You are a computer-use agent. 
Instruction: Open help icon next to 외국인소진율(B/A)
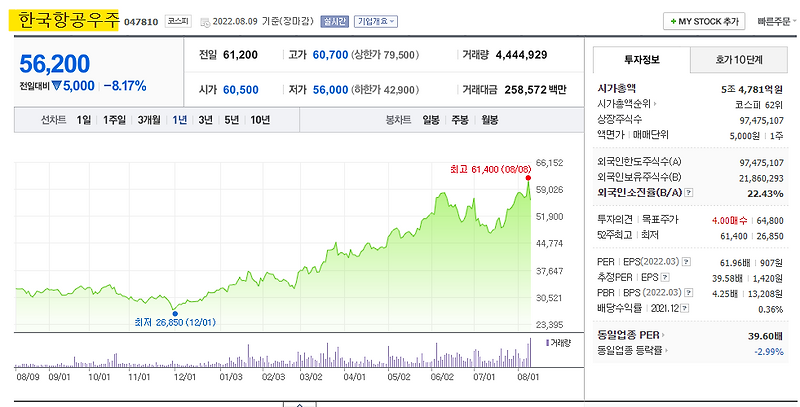click(x=689, y=193)
